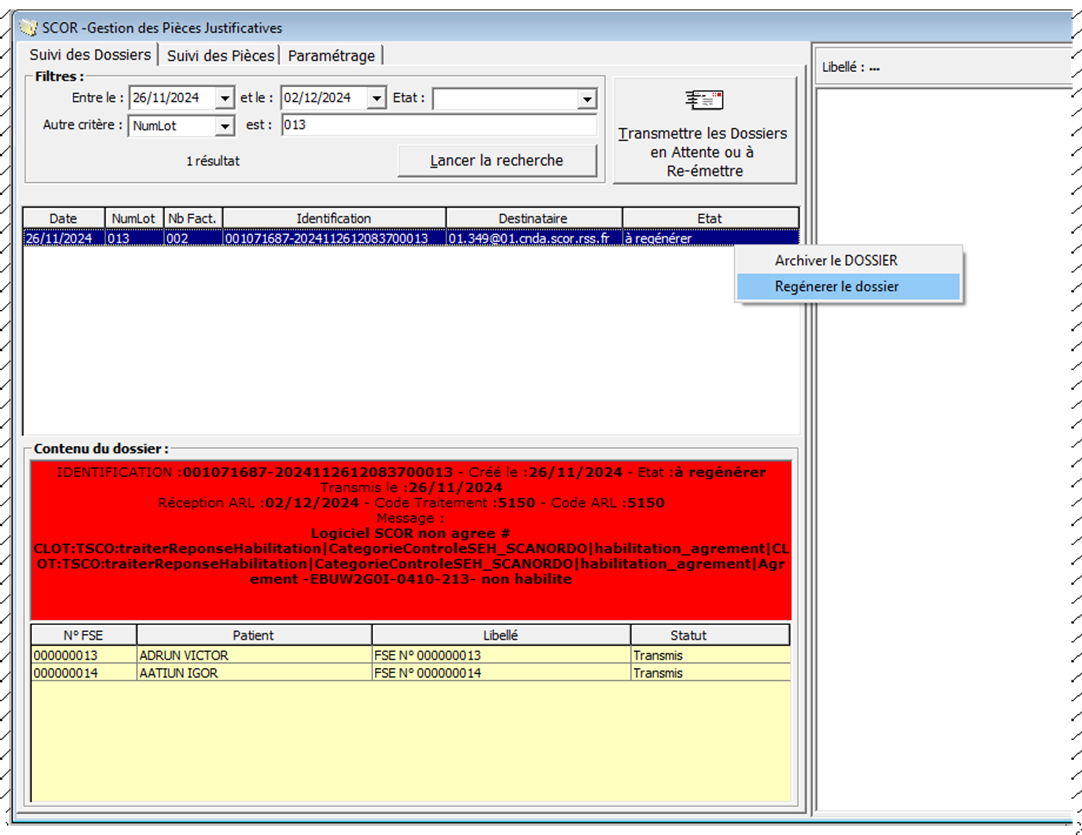Click the Destinataire column header
Viewport: 1082px width, 835px height.
533,218
